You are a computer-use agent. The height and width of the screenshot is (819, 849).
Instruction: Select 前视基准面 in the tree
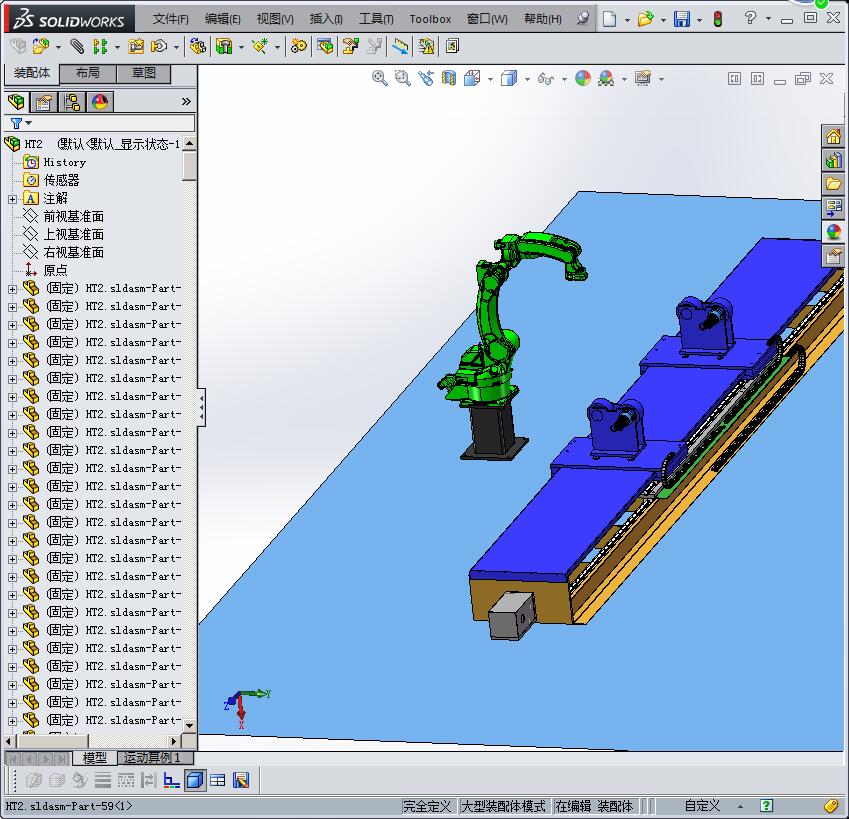(x=74, y=217)
